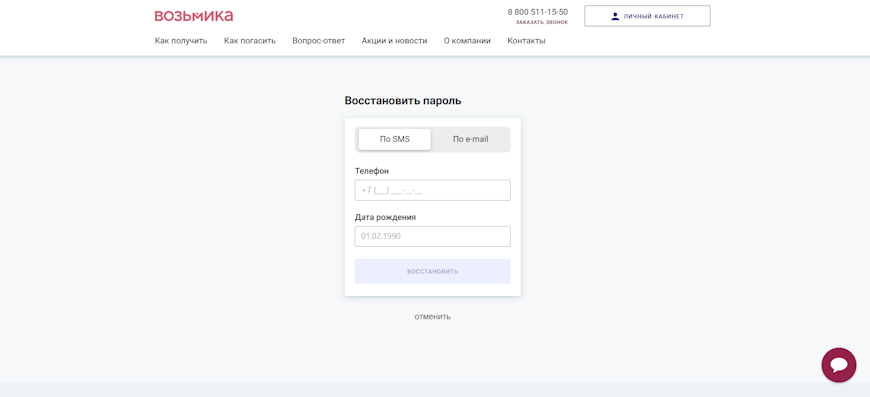
Task: Click the Возьмика logo
Action: [x=194, y=16]
